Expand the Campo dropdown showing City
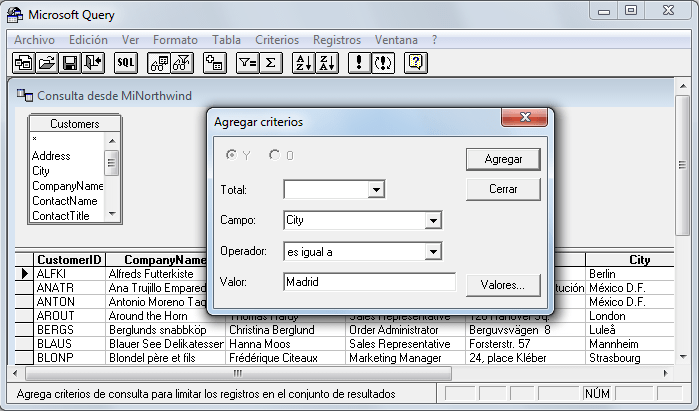The width and height of the screenshot is (699, 411). 432,220
